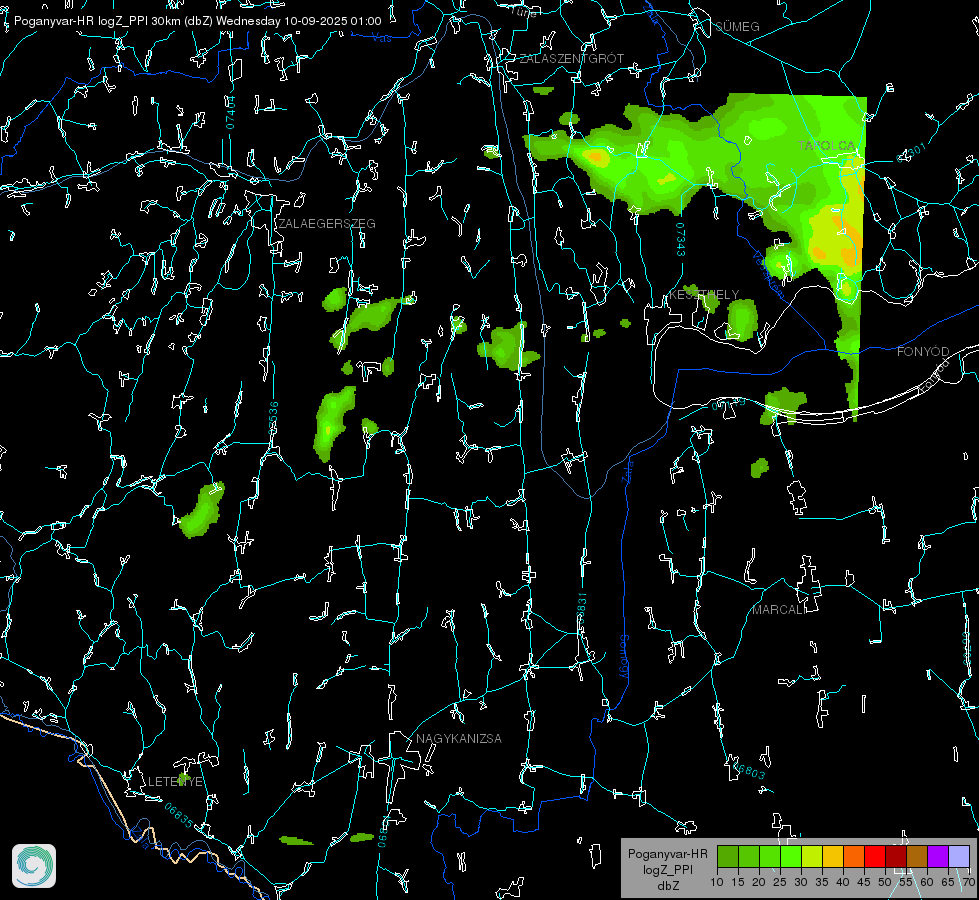Select the 15-20 dBZ green legend swatch
Screen dimensions: 979x900
click(x=749, y=856)
